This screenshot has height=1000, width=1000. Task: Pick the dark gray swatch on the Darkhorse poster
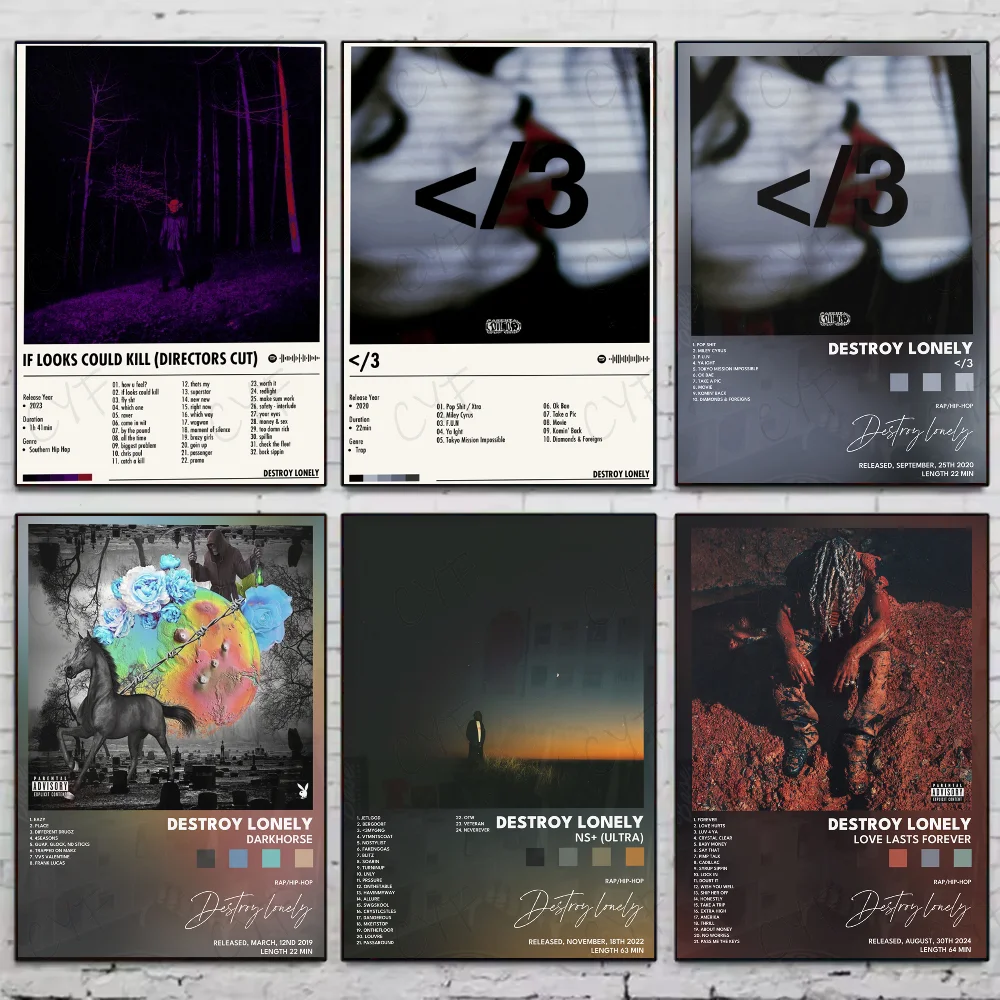tap(206, 858)
